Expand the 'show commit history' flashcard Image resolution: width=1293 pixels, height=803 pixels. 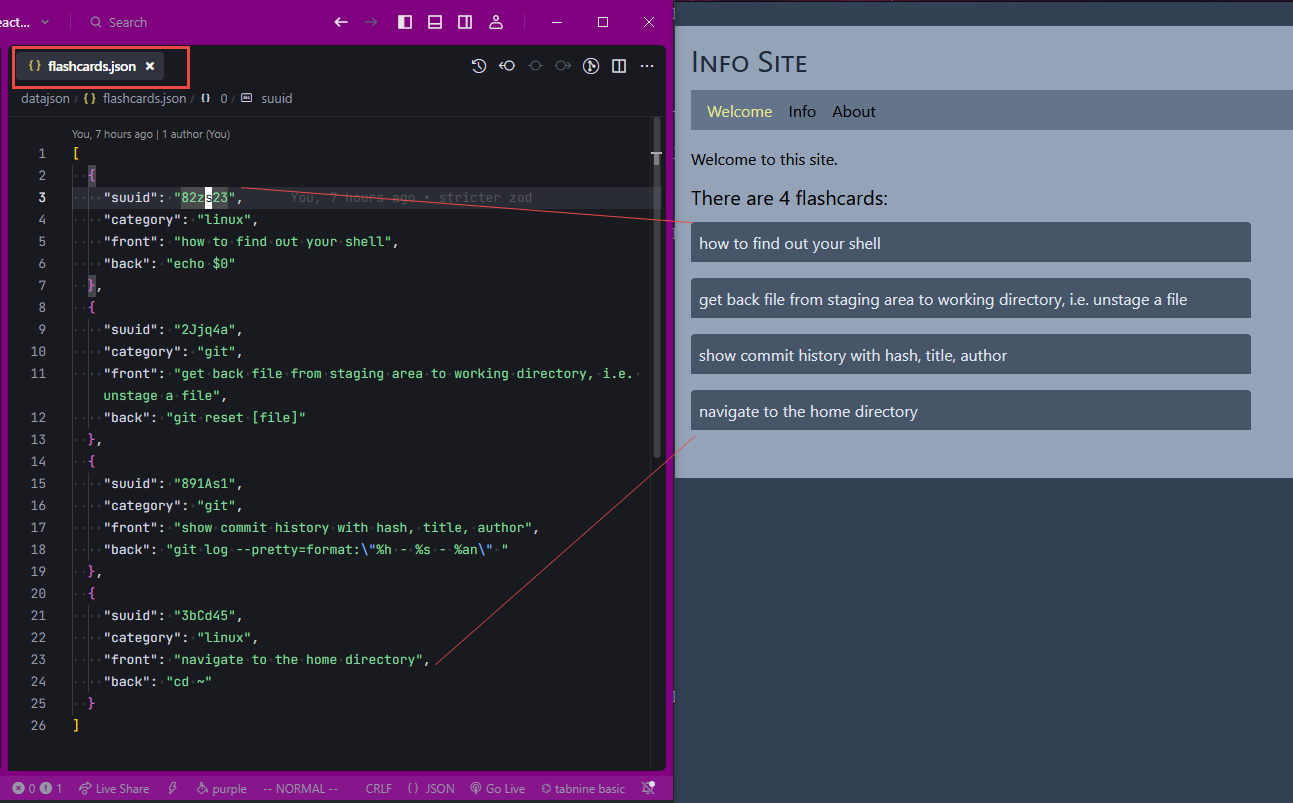click(970, 355)
